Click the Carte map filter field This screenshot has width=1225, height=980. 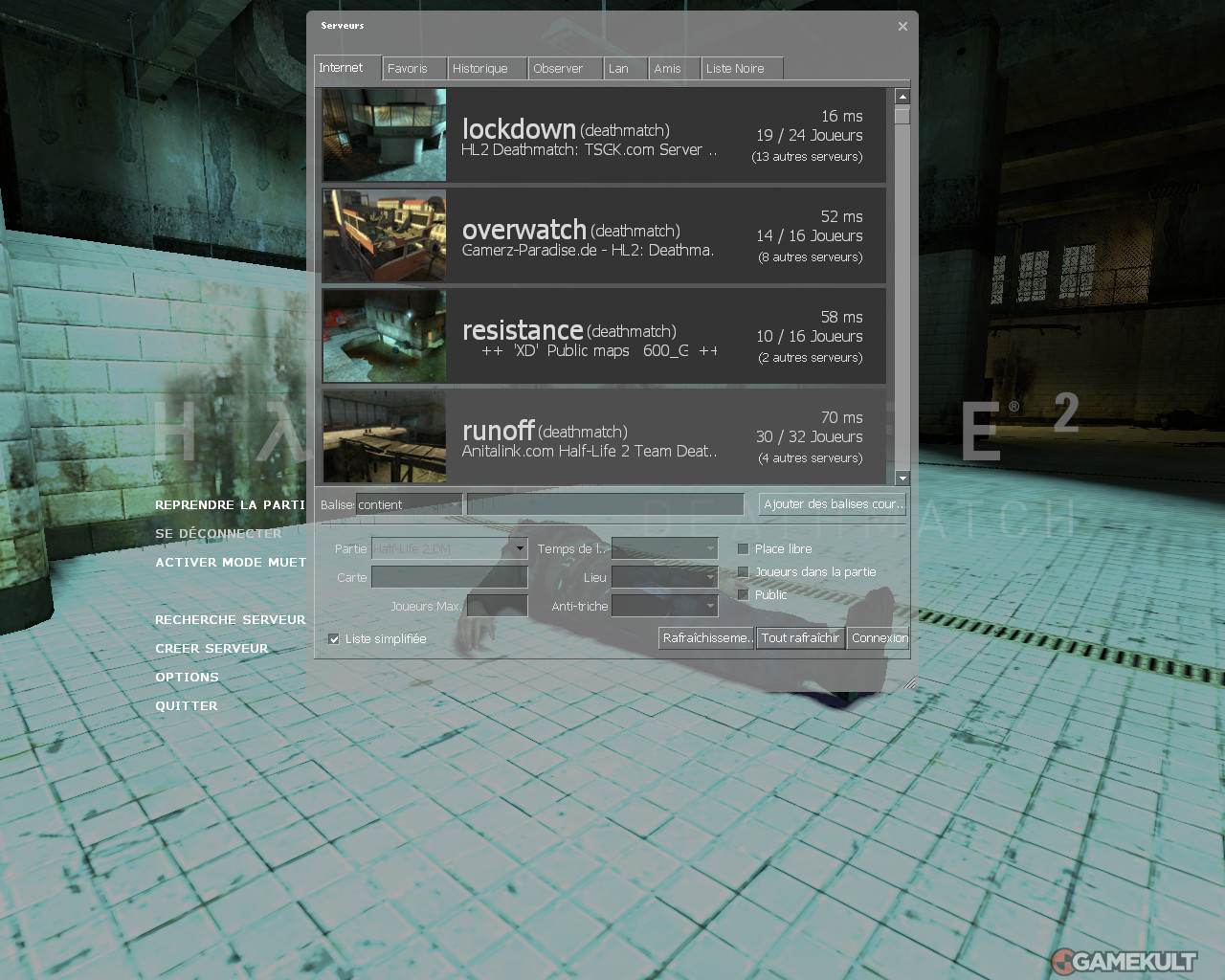450,577
